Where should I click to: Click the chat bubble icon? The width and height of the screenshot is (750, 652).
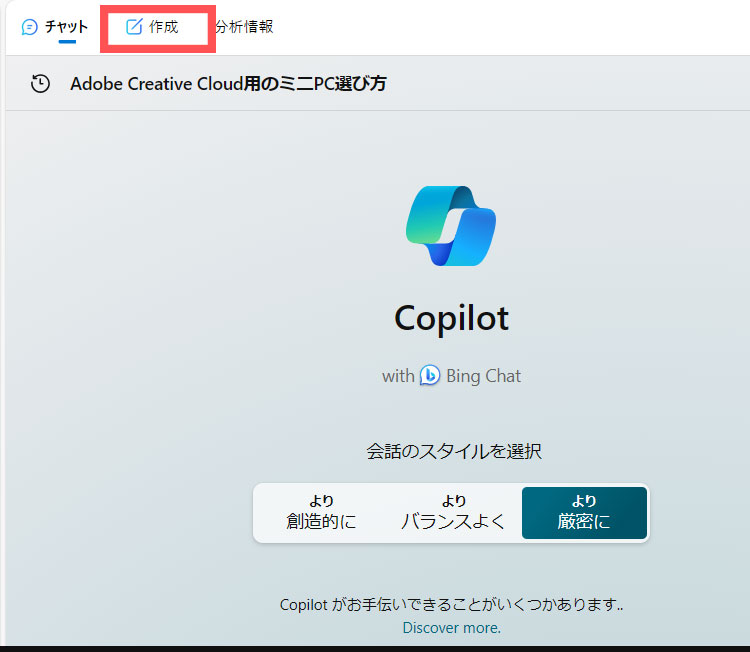[30, 27]
